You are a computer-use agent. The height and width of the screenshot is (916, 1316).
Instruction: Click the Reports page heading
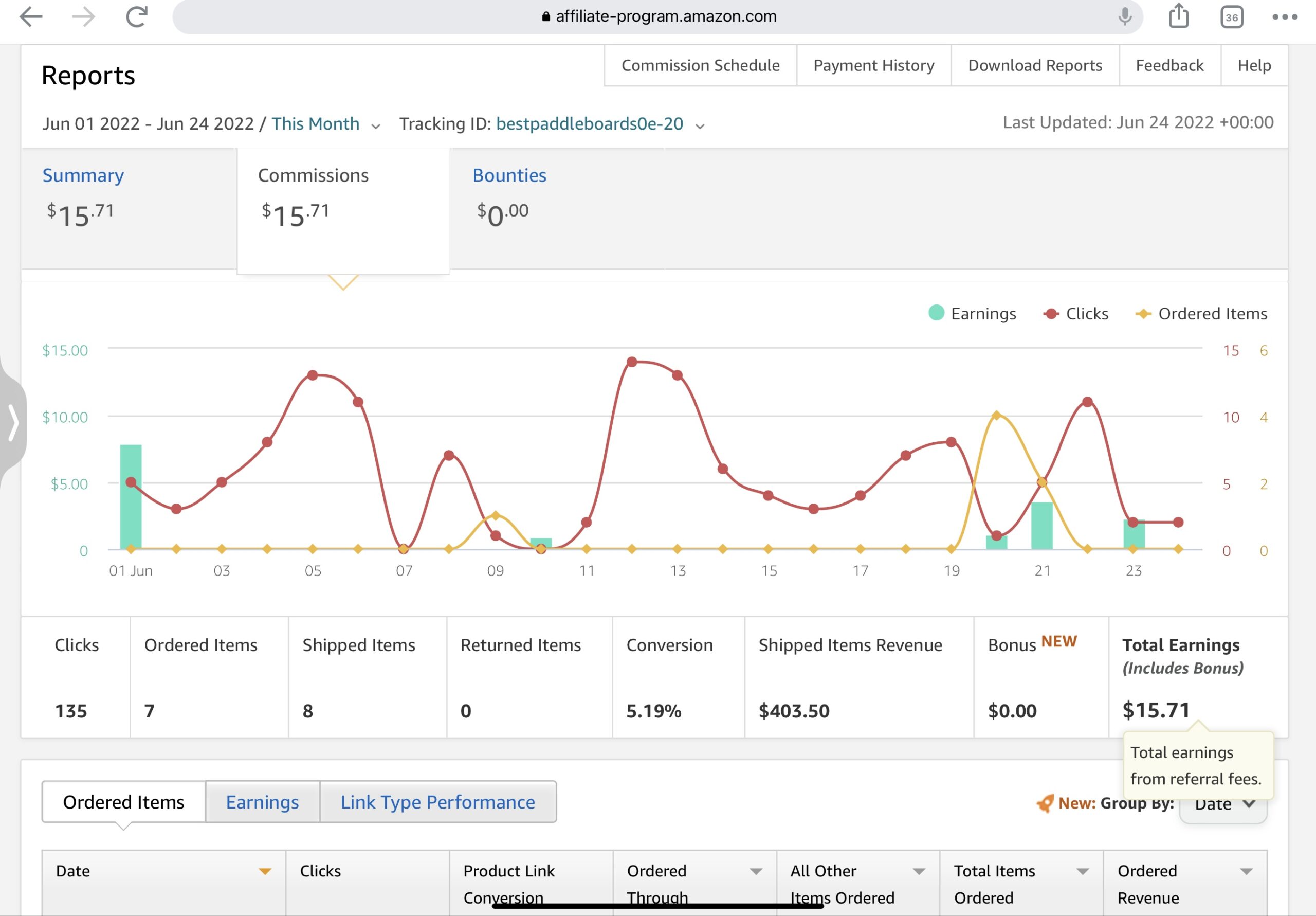click(x=88, y=75)
